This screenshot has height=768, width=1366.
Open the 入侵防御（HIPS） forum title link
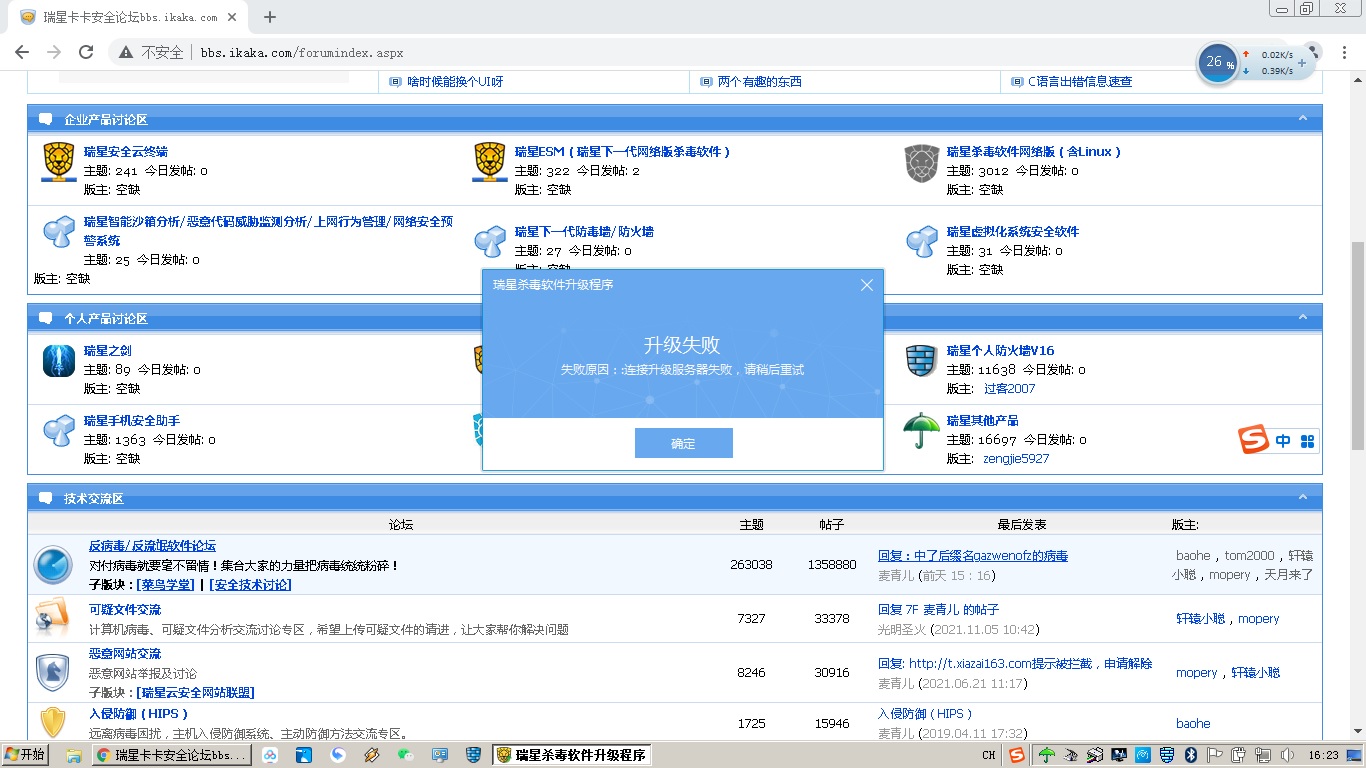pos(139,714)
